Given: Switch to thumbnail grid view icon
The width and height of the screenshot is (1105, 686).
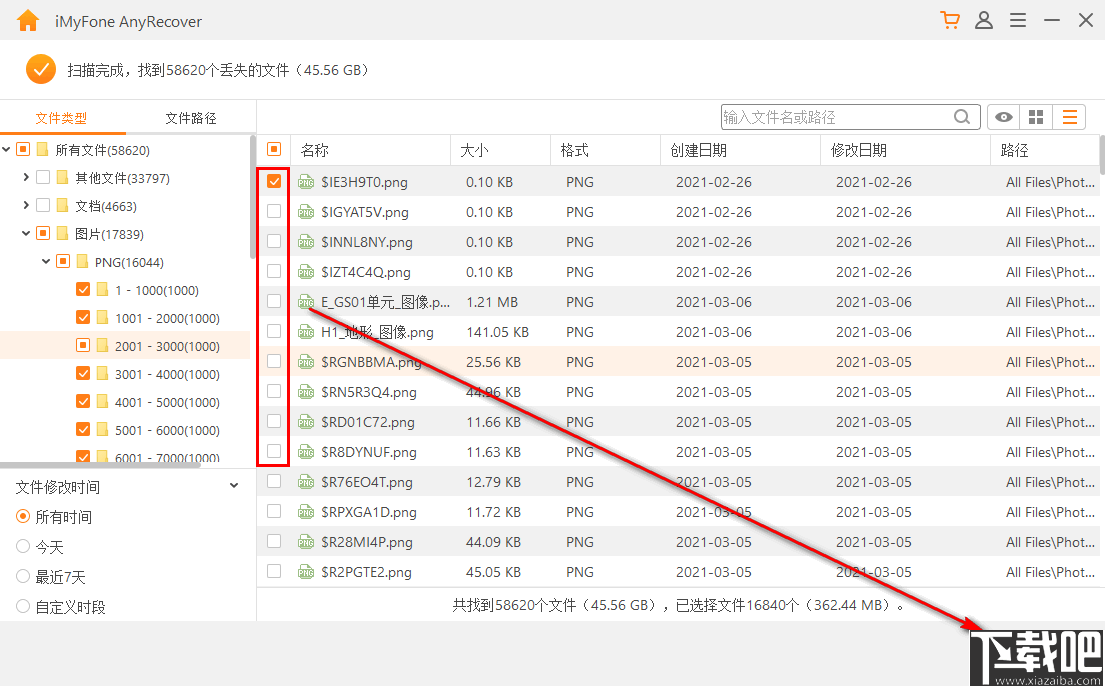Looking at the screenshot, I should click(1036, 117).
